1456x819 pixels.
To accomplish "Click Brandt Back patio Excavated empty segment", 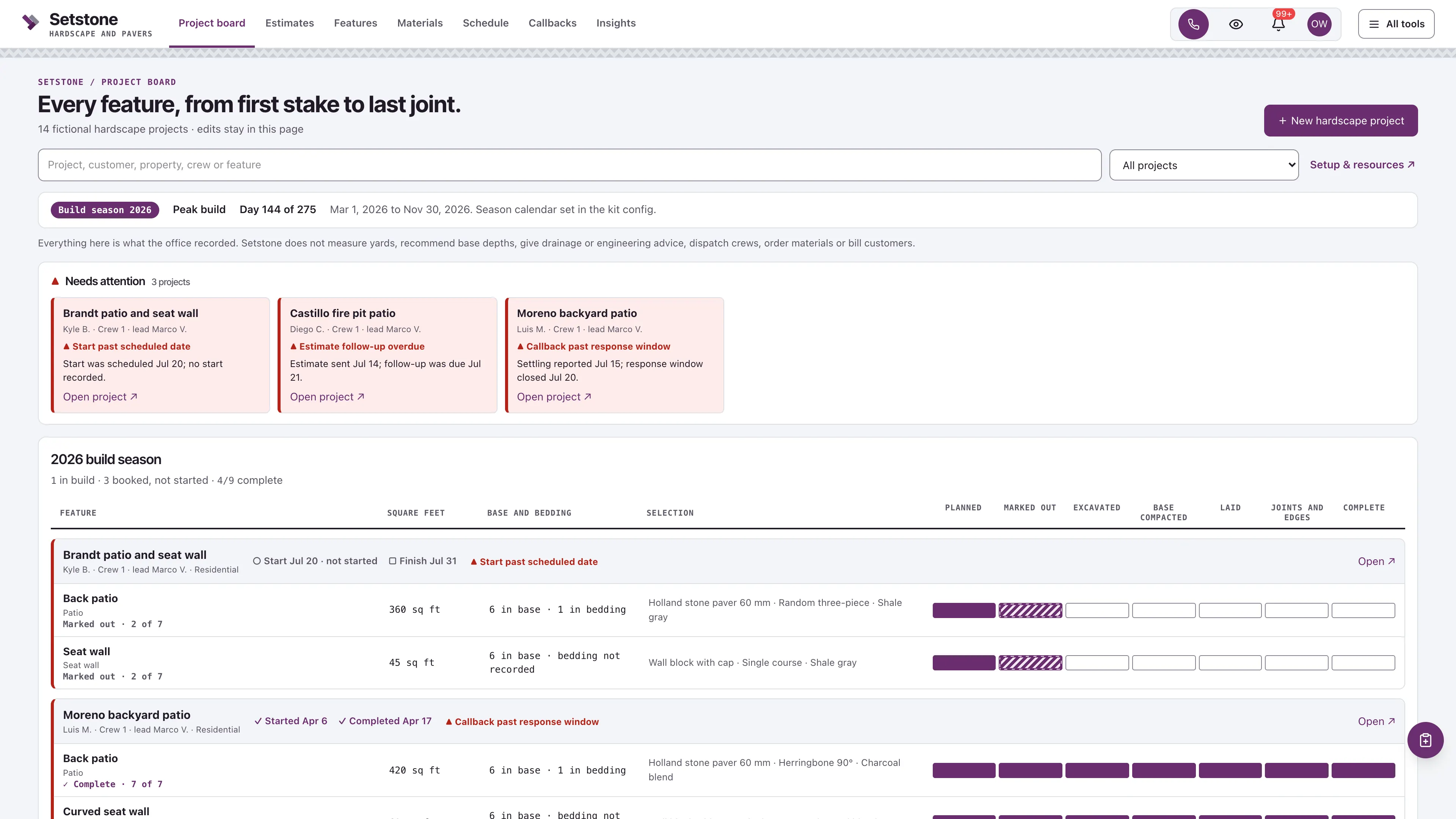I will coord(1097,610).
